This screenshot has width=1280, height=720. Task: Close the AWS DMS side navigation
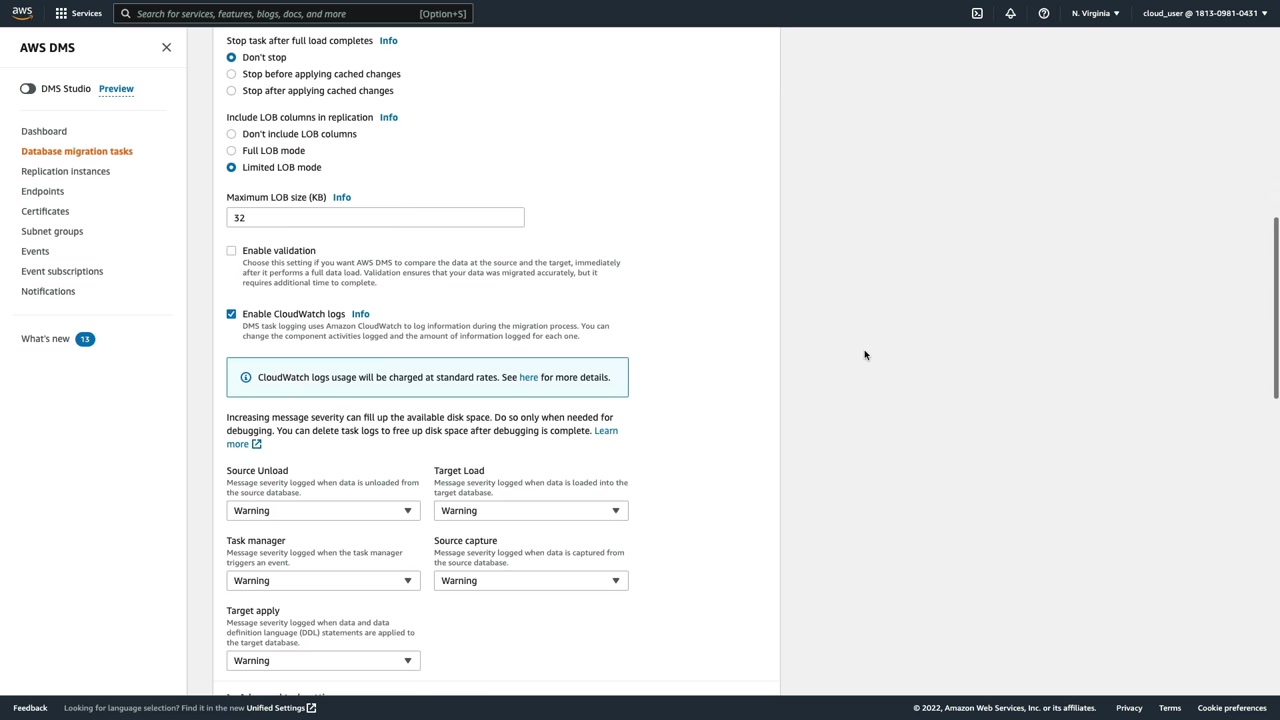pos(166,47)
